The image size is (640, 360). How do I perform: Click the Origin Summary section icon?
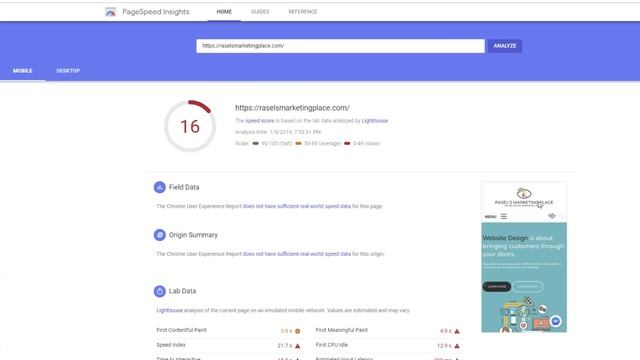coord(160,235)
